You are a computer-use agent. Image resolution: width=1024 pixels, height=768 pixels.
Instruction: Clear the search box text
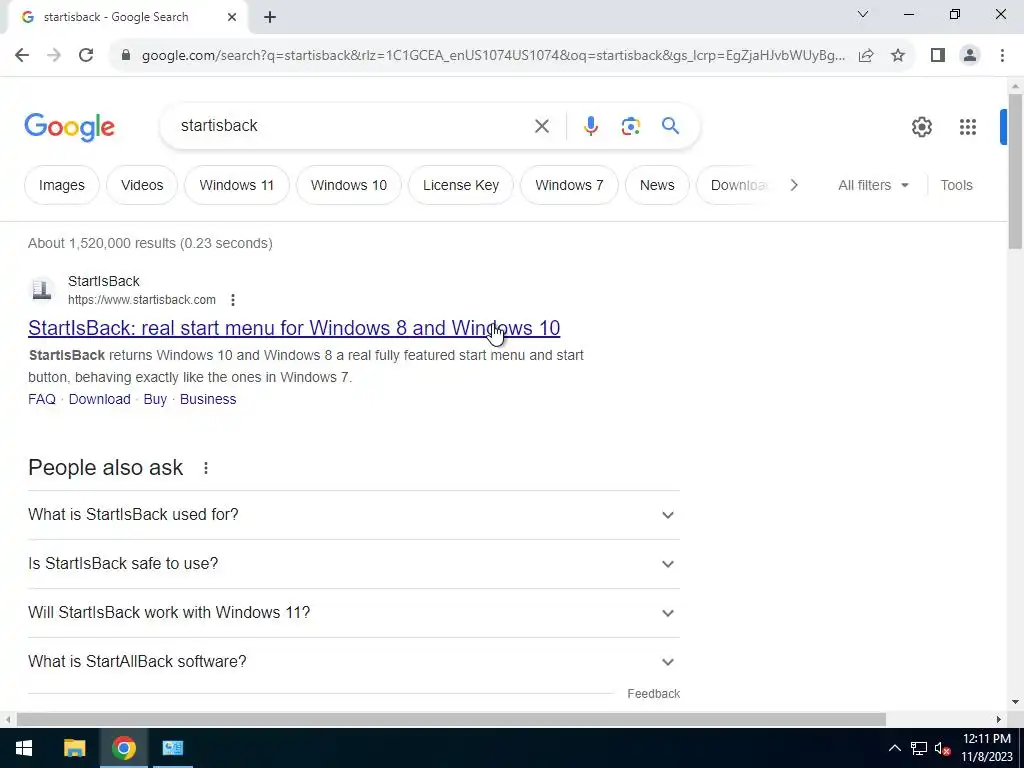(x=541, y=126)
